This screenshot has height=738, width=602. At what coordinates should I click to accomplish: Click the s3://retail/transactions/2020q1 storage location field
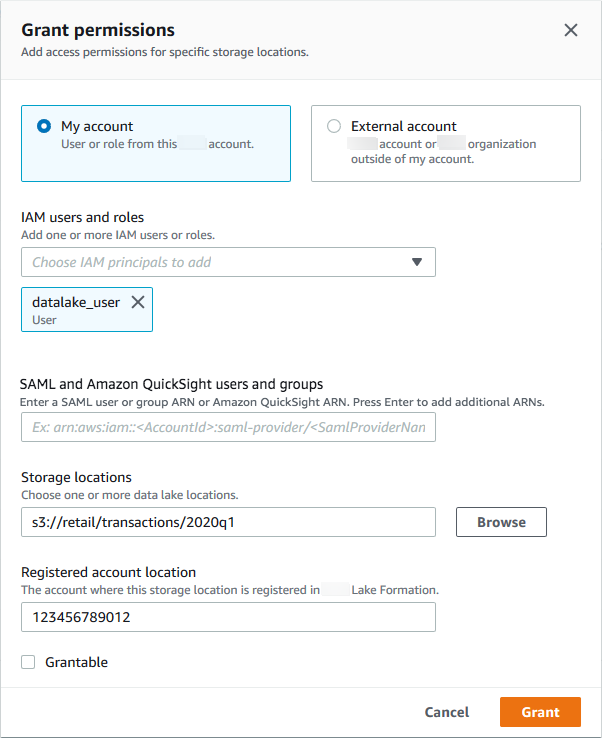(228, 522)
